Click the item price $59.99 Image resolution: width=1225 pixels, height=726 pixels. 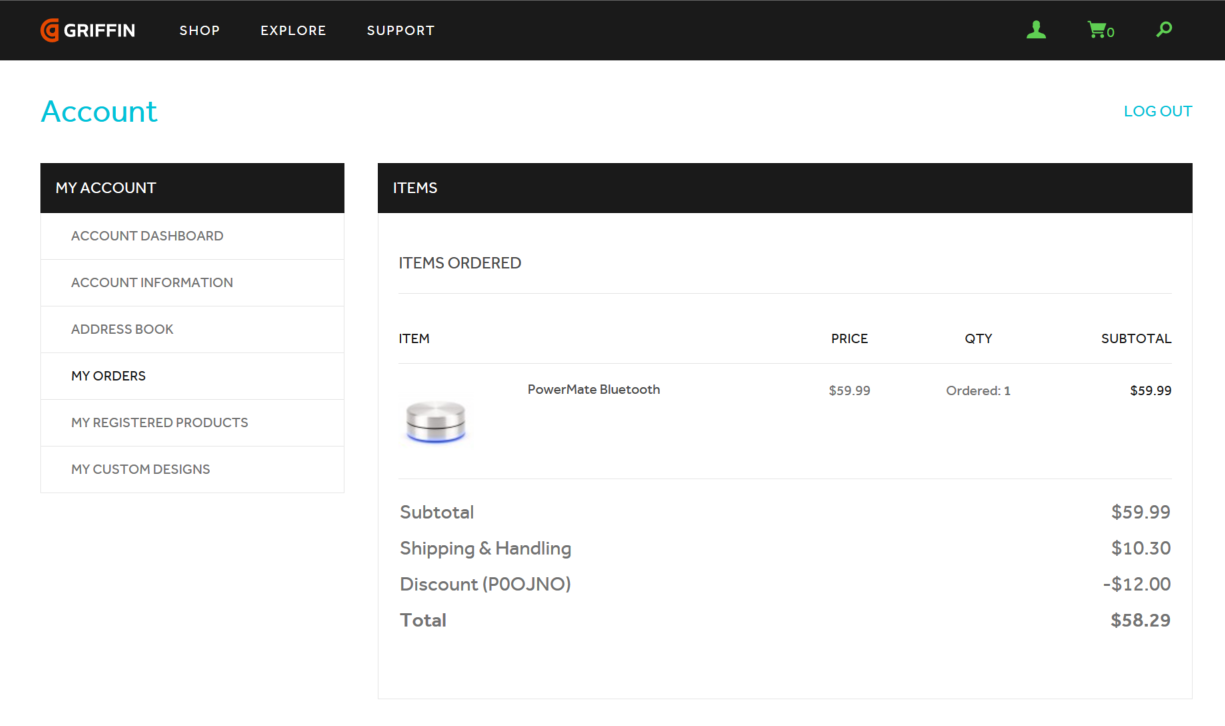[850, 391]
